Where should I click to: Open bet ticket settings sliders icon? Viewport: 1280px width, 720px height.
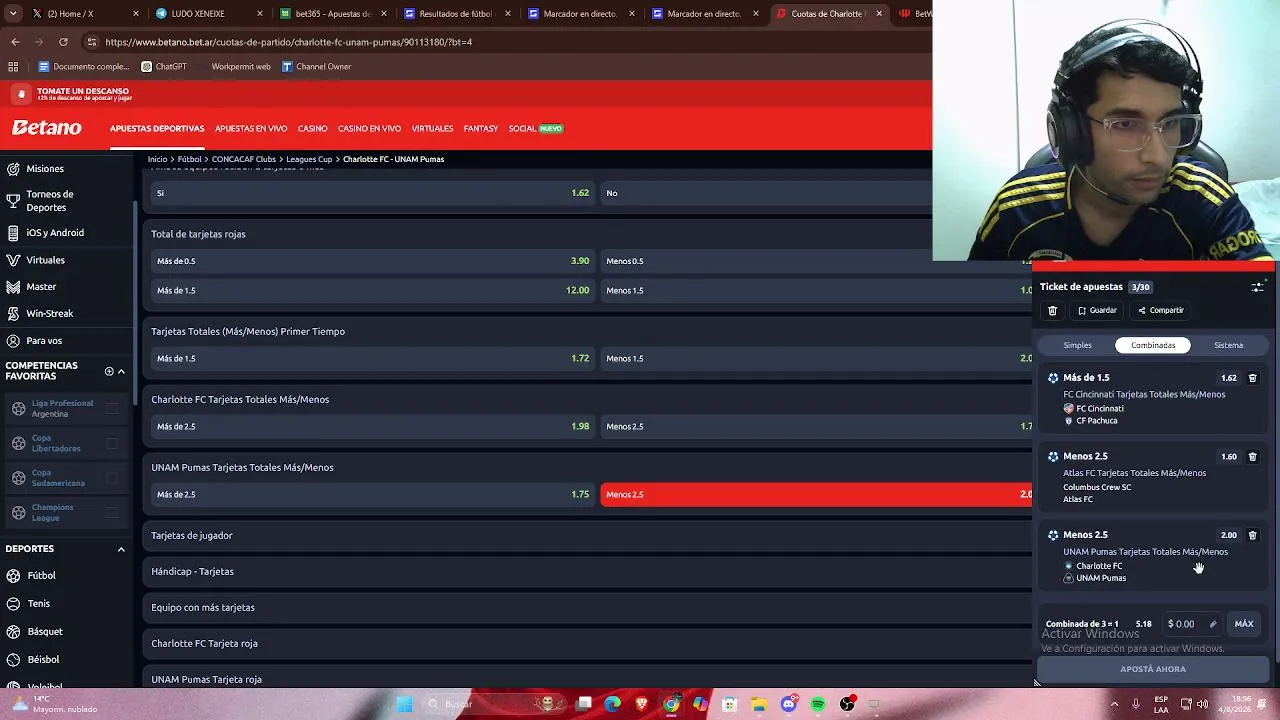(1257, 287)
